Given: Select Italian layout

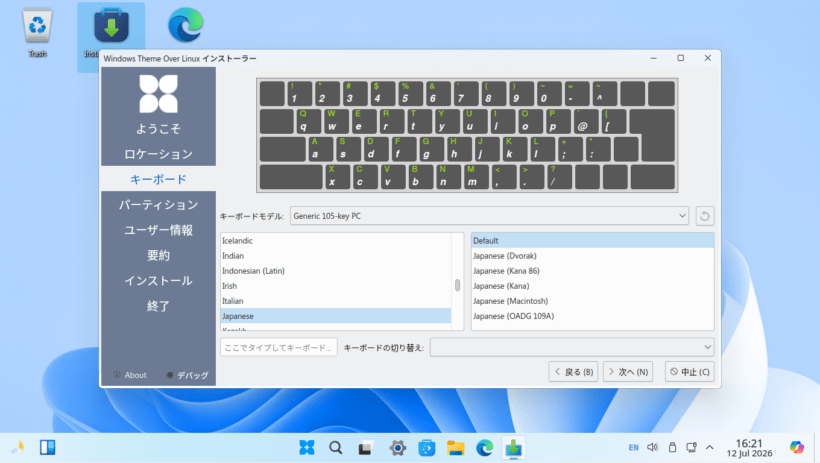Looking at the screenshot, I should [x=336, y=301].
